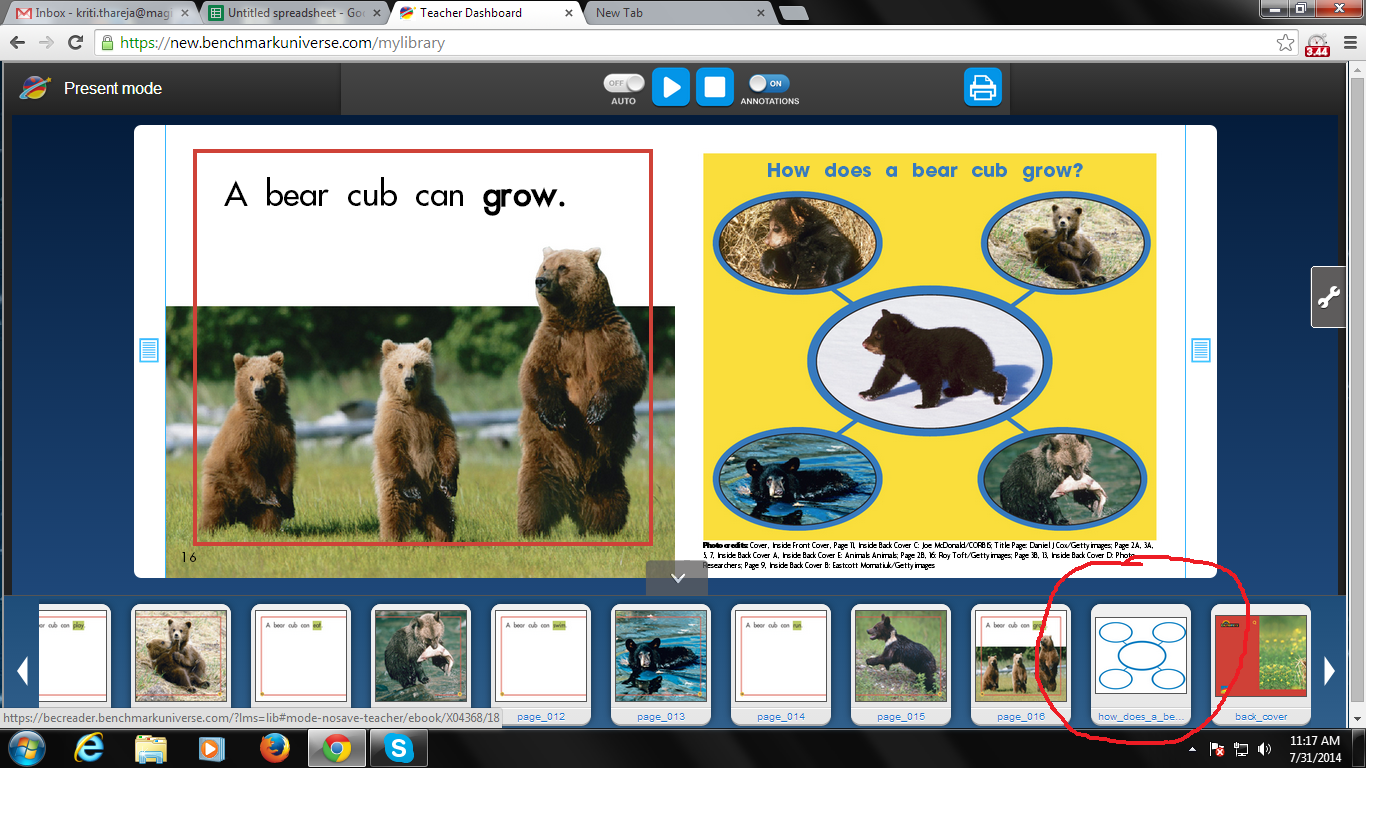Screen dimensions: 1382x837
Task: Turn off the ANNOTATIONS switch
Action: (769, 83)
